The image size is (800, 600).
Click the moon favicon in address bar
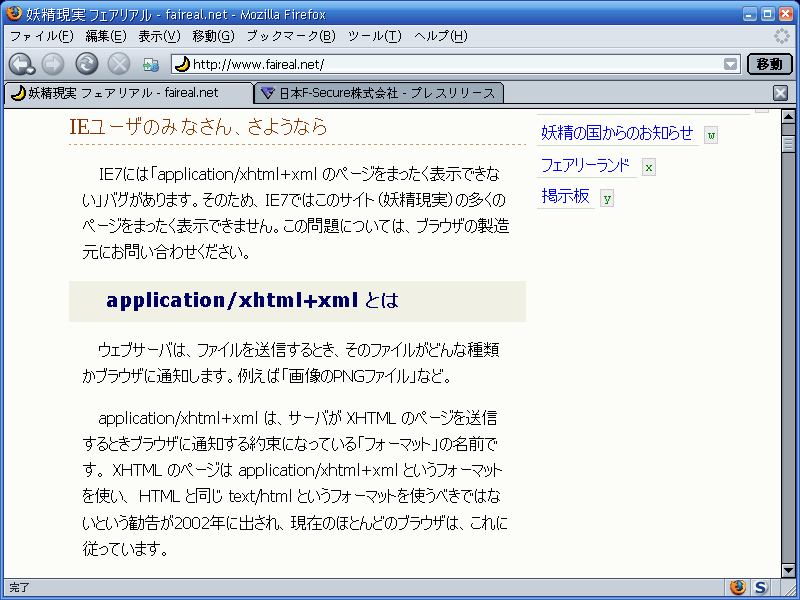click(182, 64)
